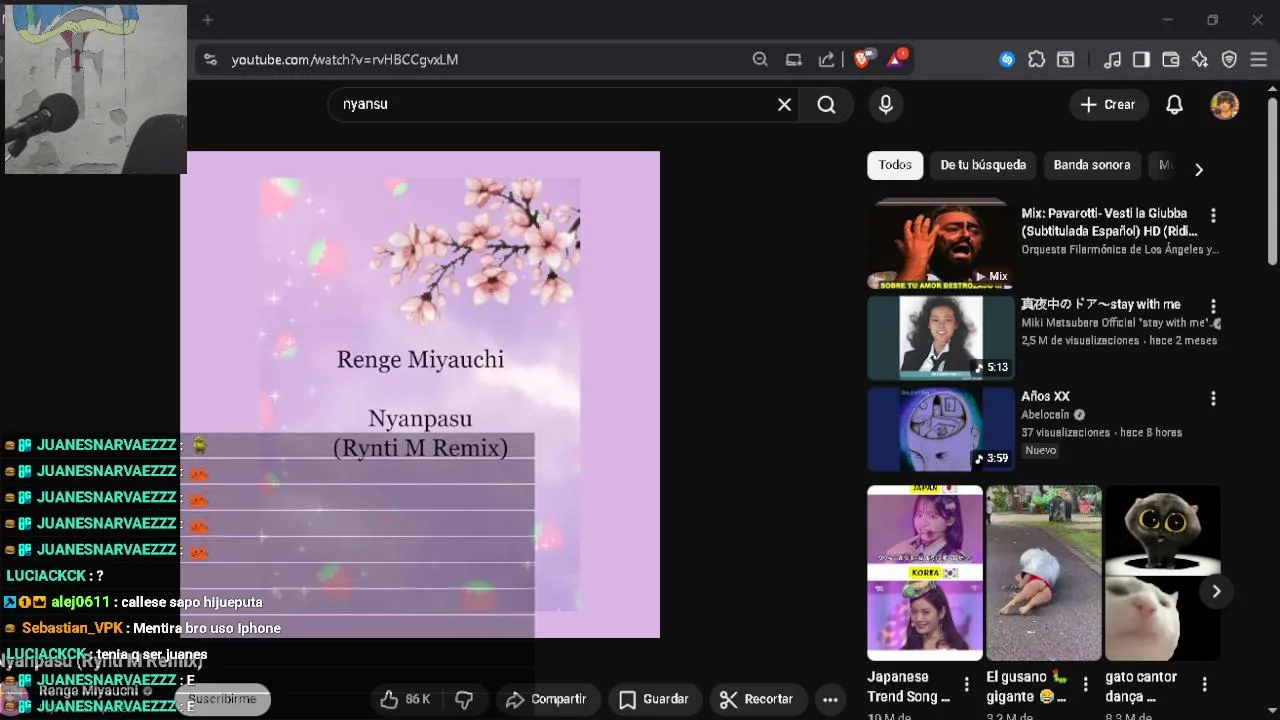Open Brave Rewards triangle icon

point(896,59)
